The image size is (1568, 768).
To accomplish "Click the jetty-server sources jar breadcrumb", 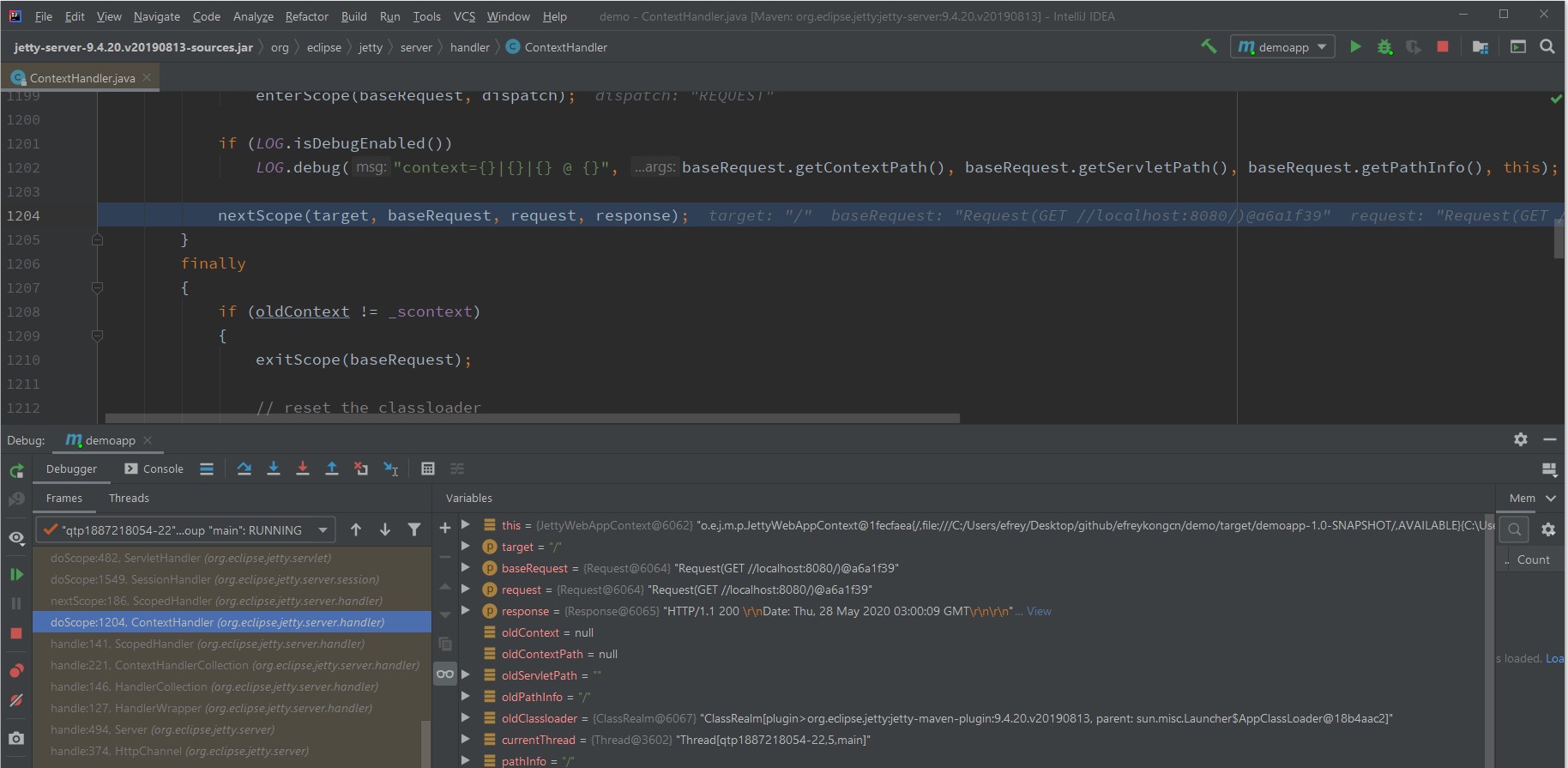I will 133,47.
